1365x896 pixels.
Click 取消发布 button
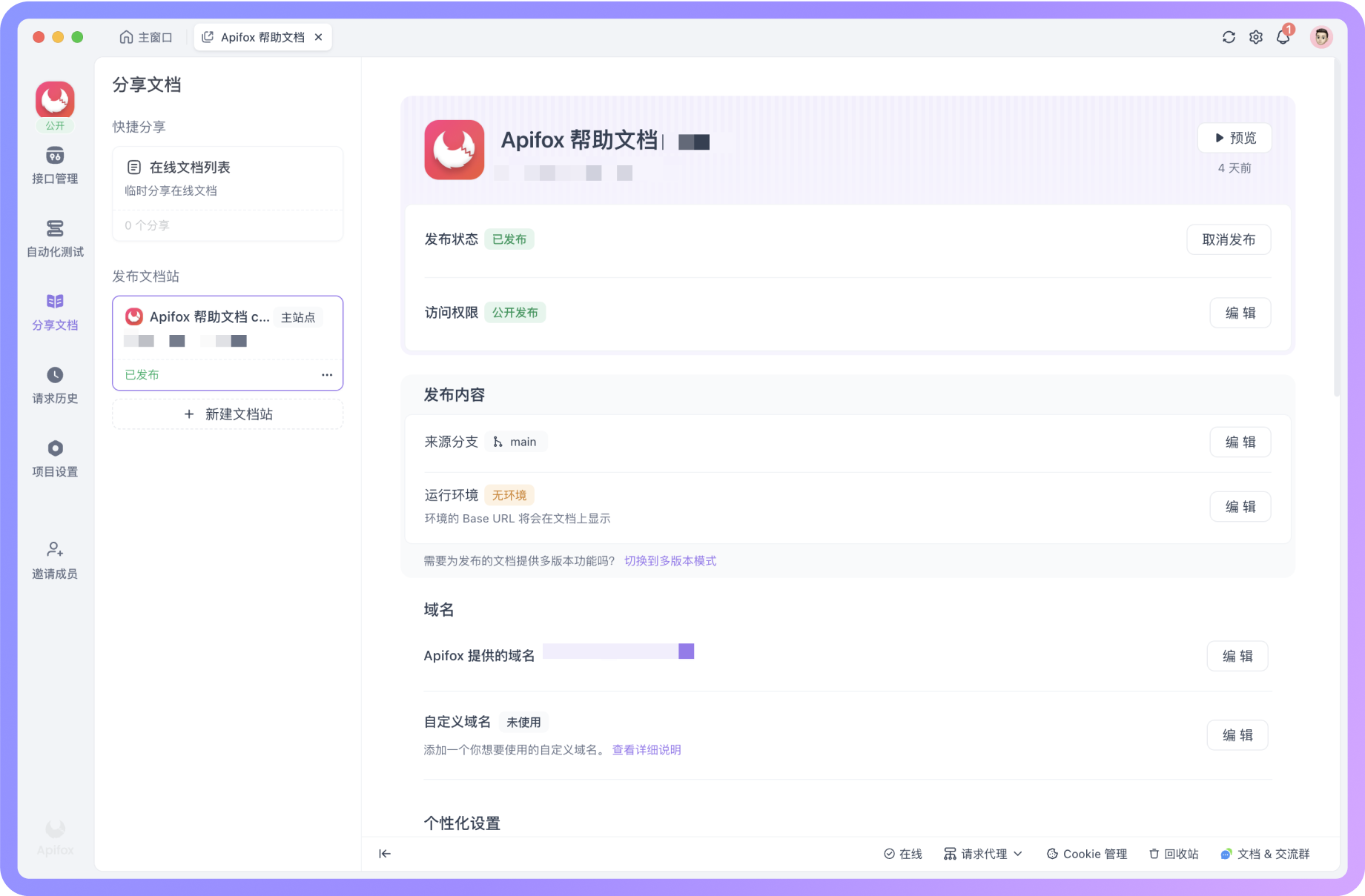[x=1229, y=239]
